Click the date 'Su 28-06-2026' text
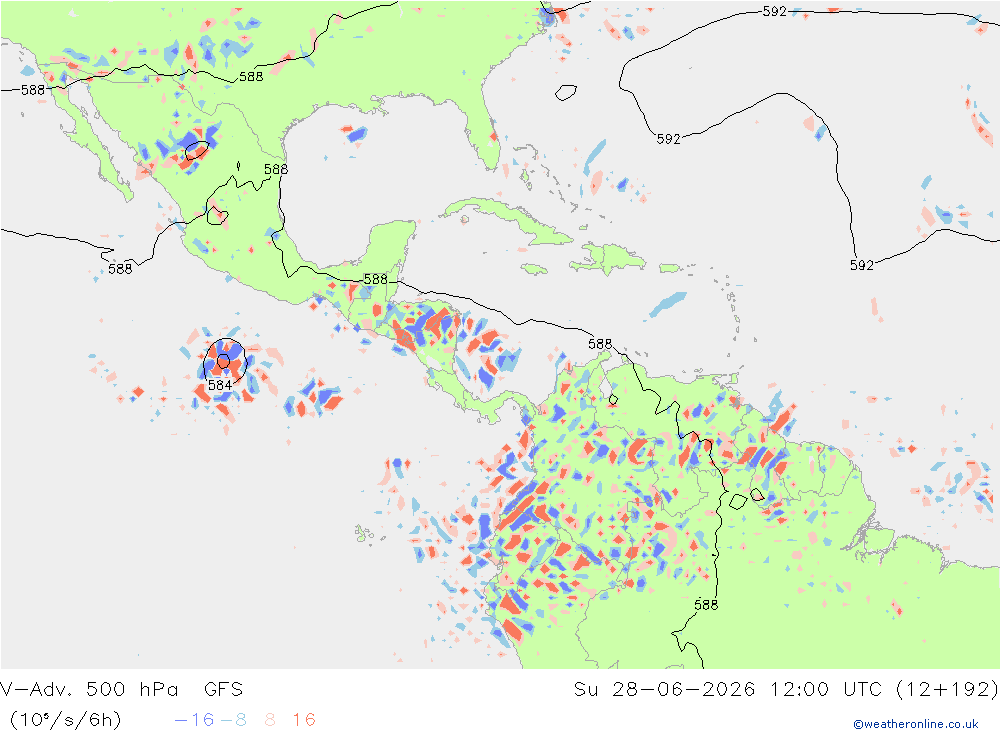The height and width of the screenshot is (733, 1000). [664, 689]
